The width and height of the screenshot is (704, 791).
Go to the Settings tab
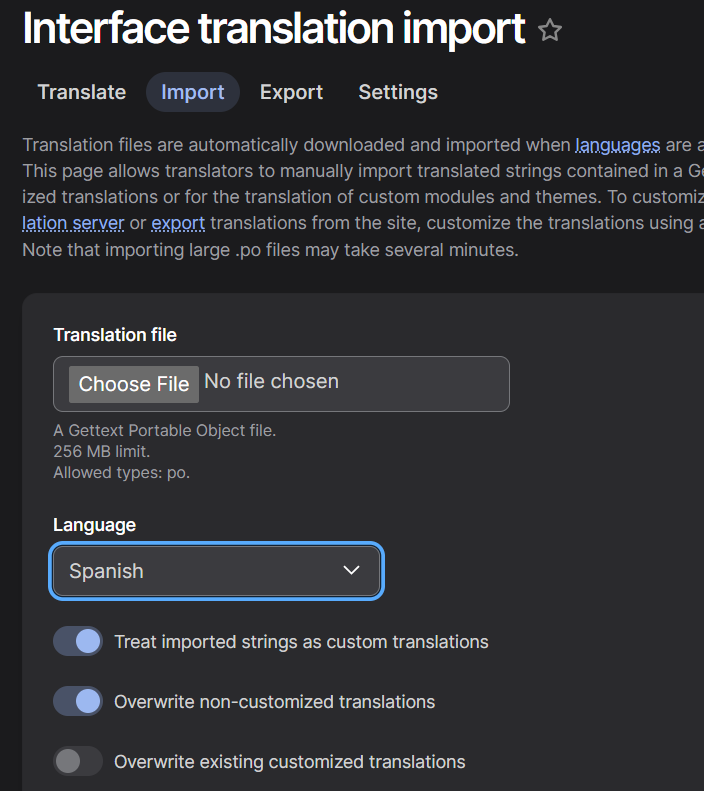398,92
